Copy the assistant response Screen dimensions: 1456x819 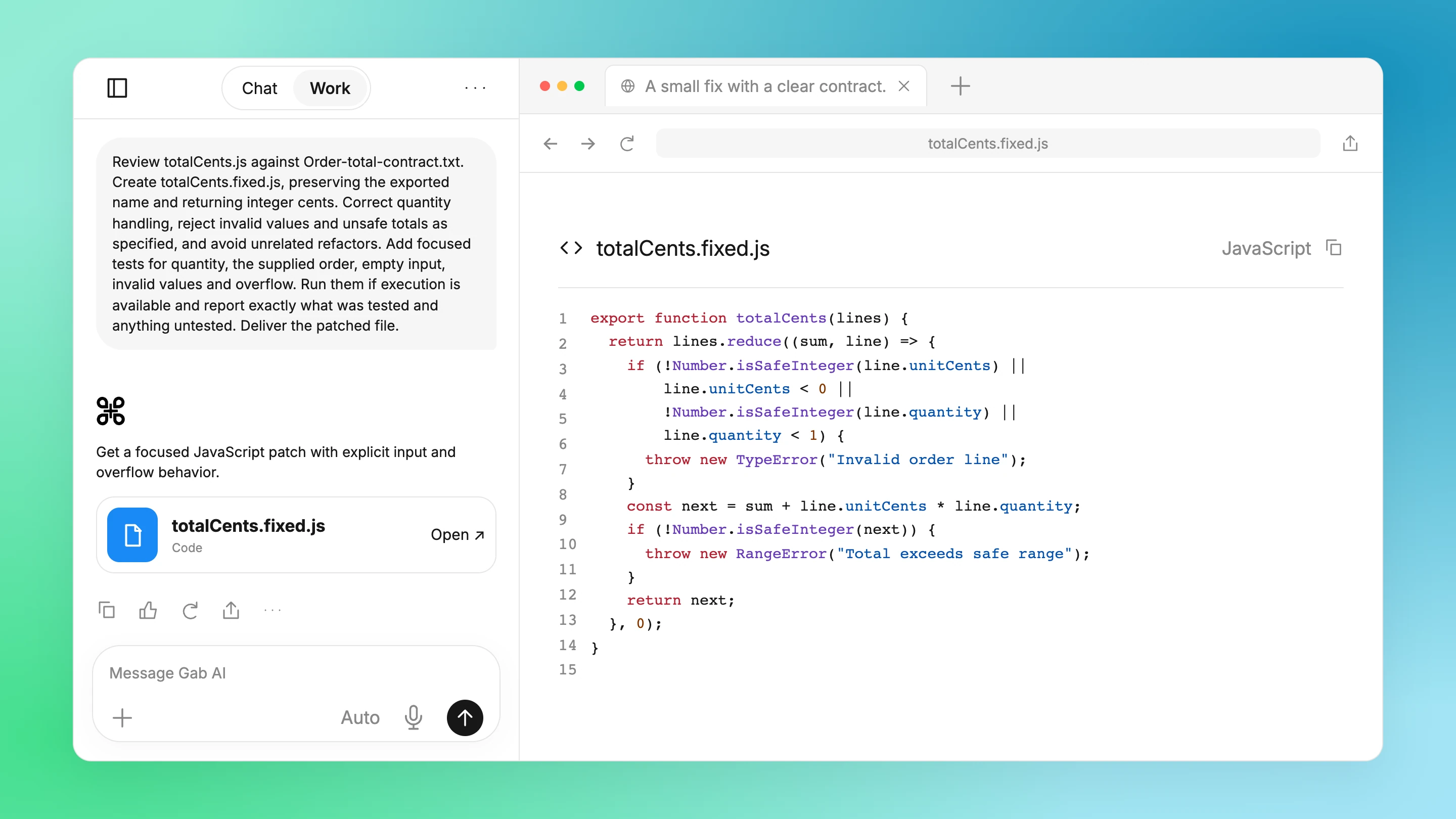pyautogui.click(x=106, y=610)
